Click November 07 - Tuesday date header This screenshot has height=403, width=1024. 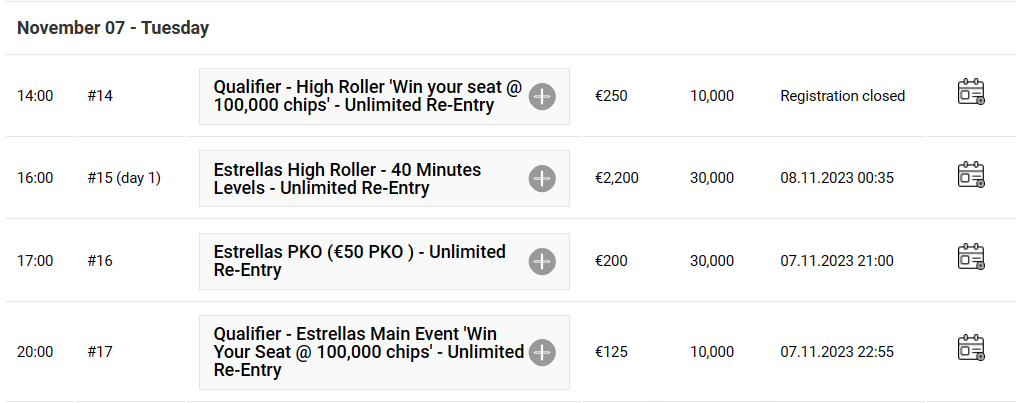point(113,28)
